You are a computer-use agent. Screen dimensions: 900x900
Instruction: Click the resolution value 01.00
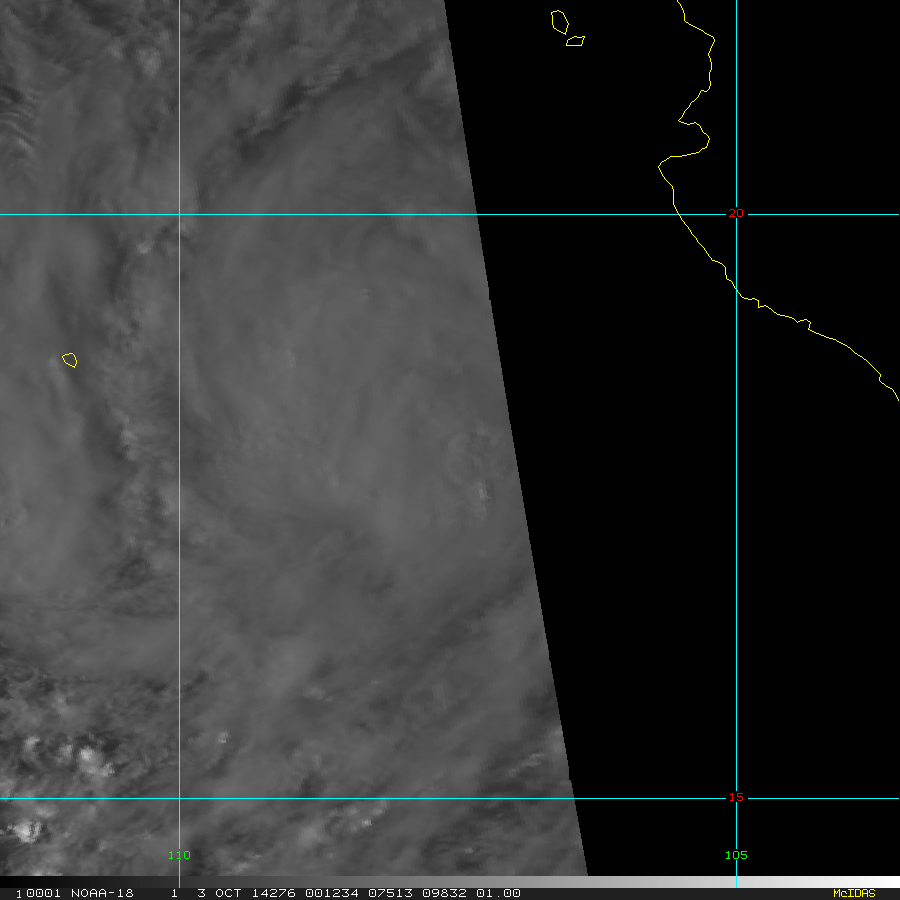click(498, 893)
